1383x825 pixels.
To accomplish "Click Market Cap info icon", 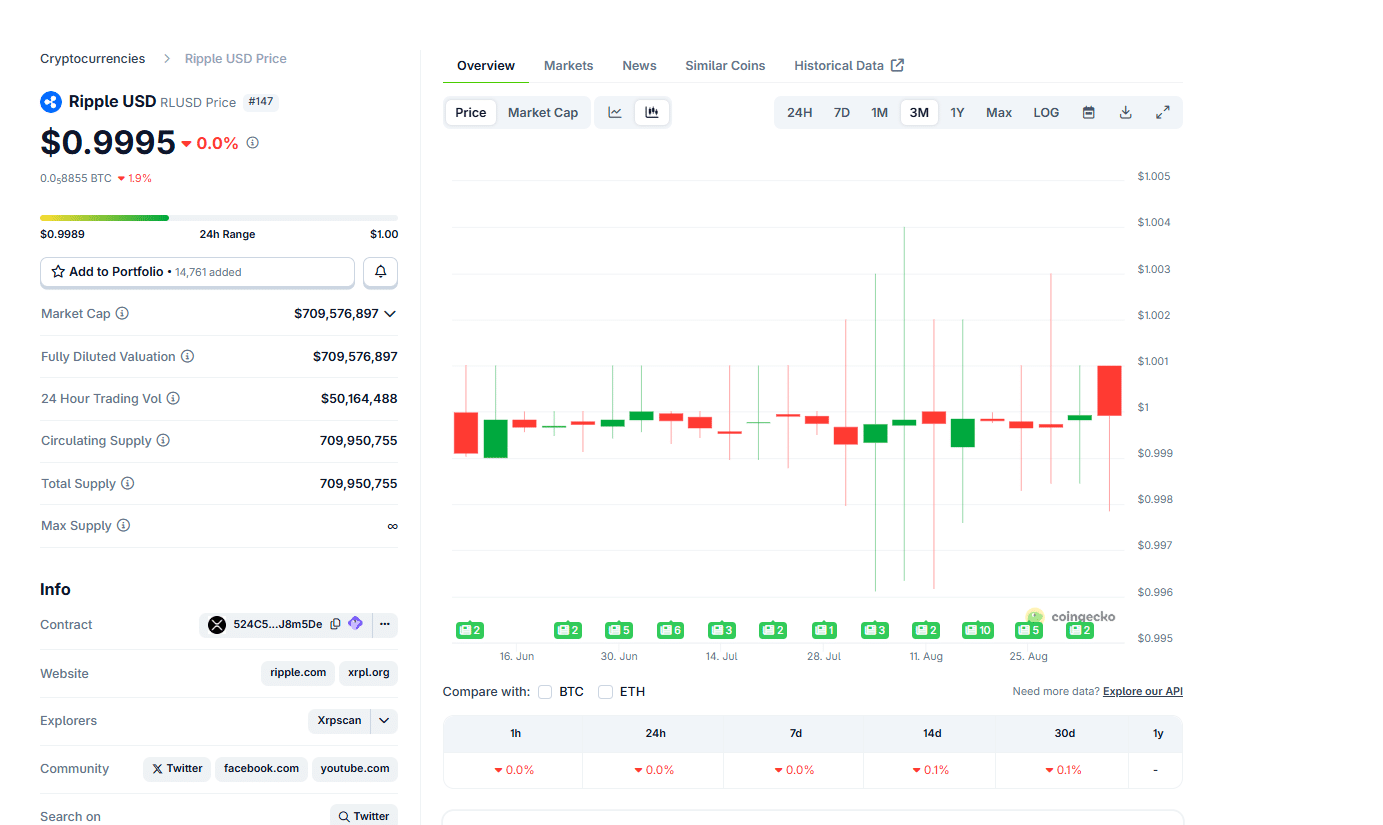I will pos(122,314).
